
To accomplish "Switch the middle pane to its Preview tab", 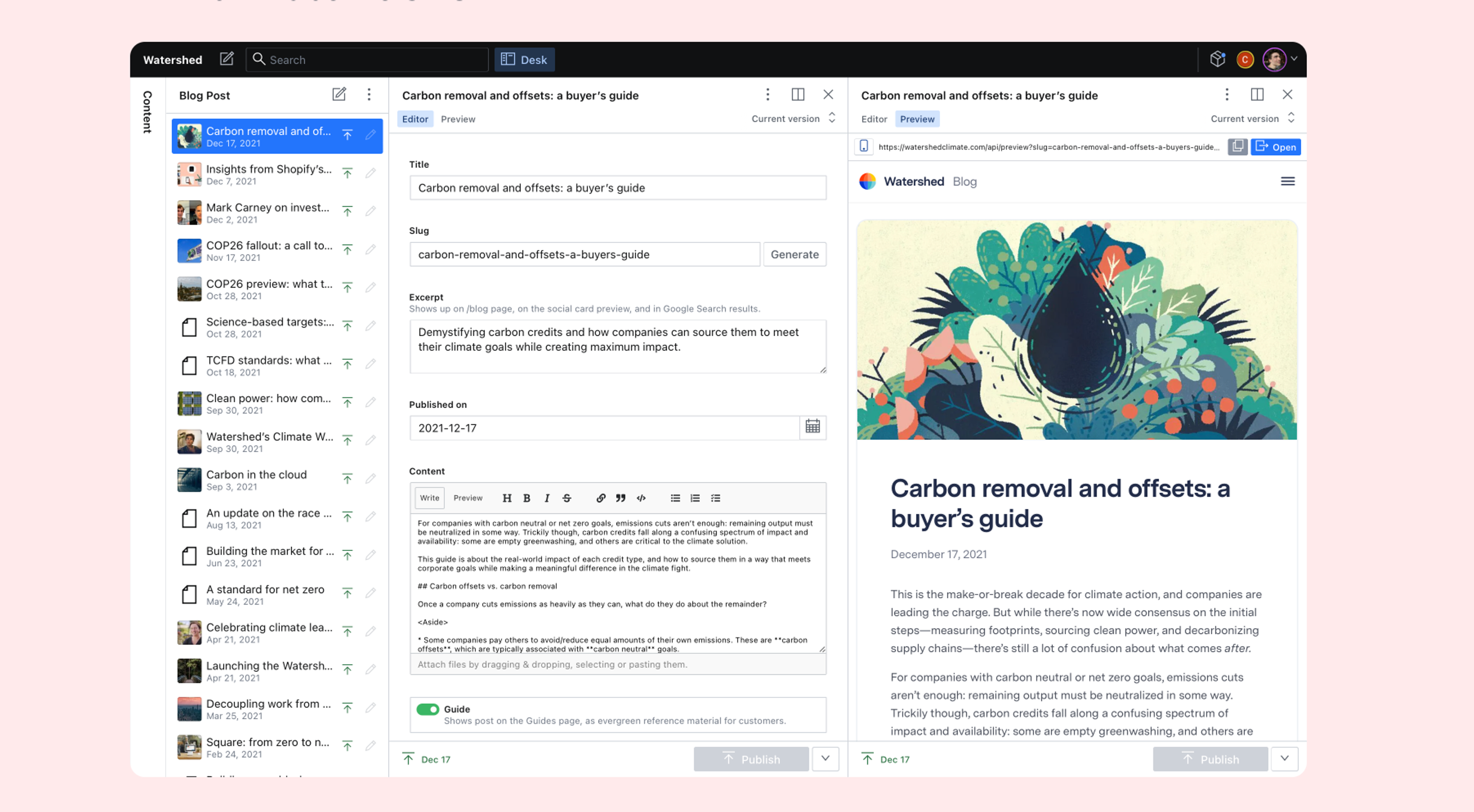I will (x=458, y=119).
